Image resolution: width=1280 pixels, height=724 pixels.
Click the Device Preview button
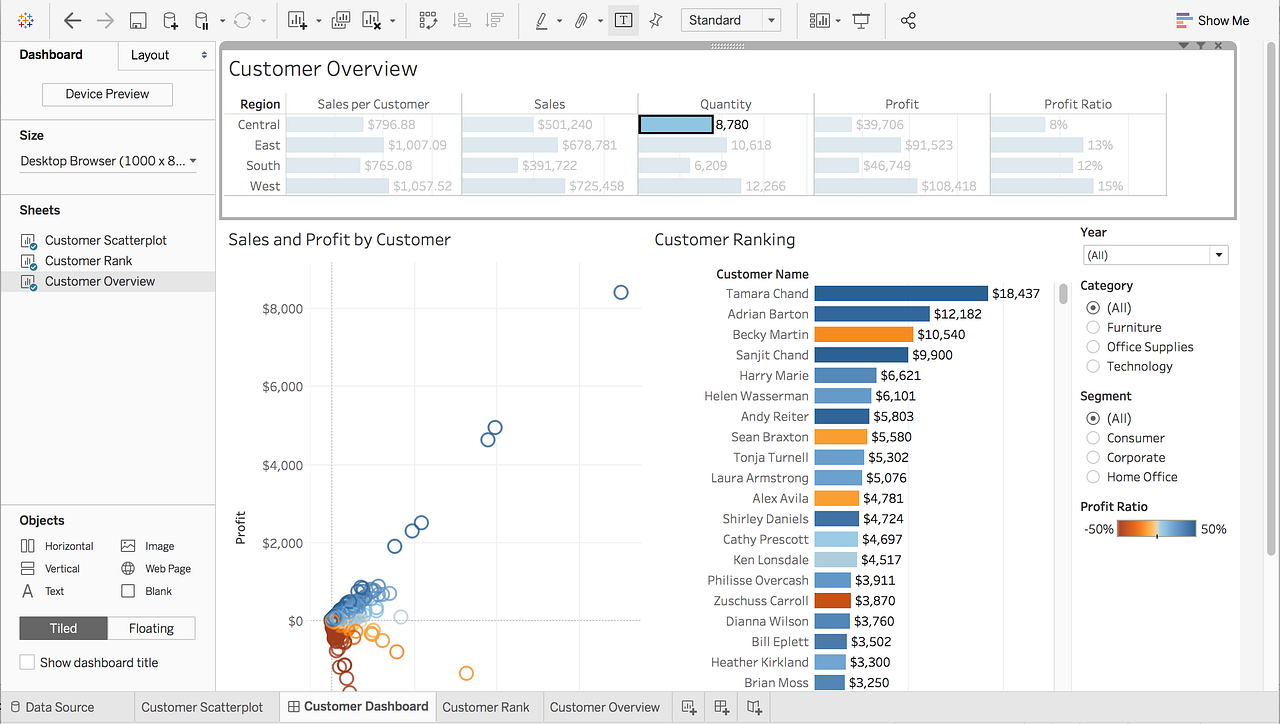(x=107, y=94)
